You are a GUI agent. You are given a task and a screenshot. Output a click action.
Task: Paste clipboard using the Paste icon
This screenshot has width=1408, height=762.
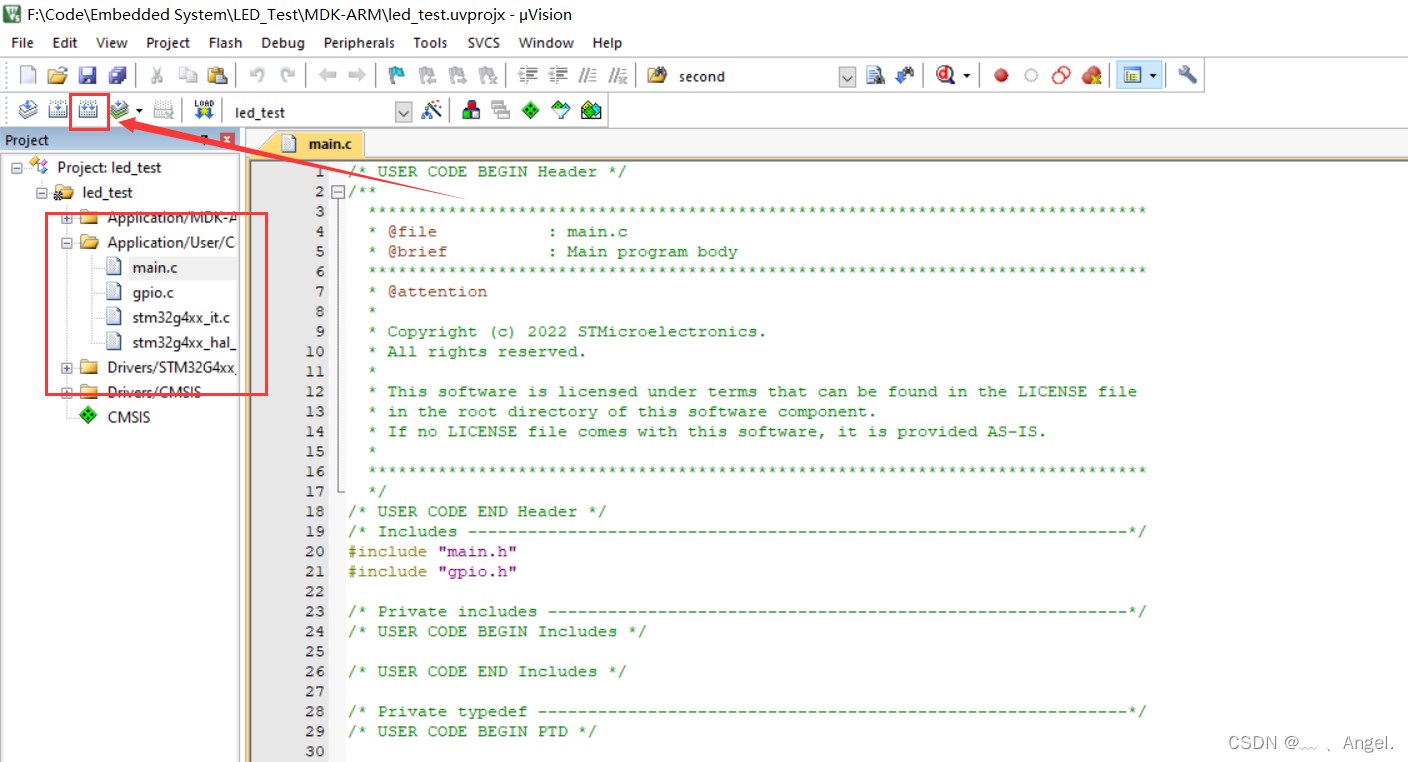tap(217, 75)
